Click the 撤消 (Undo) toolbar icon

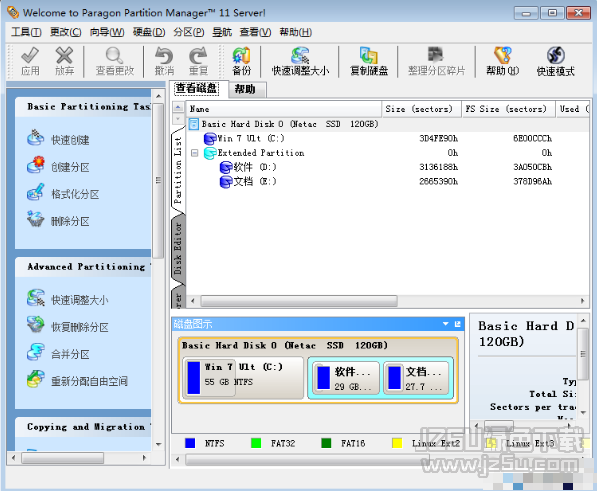pos(164,61)
